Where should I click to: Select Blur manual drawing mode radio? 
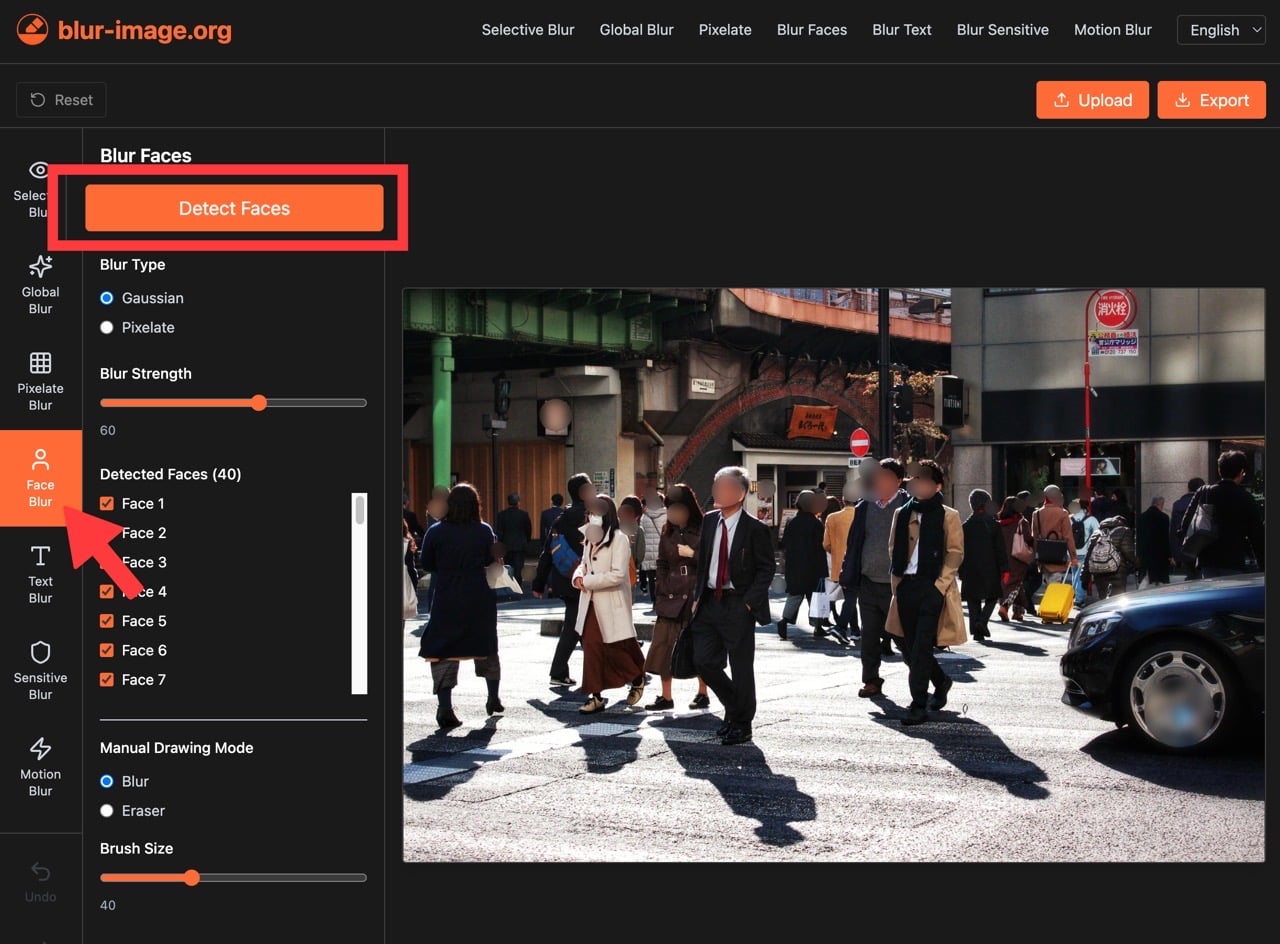click(x=107, y=781)
